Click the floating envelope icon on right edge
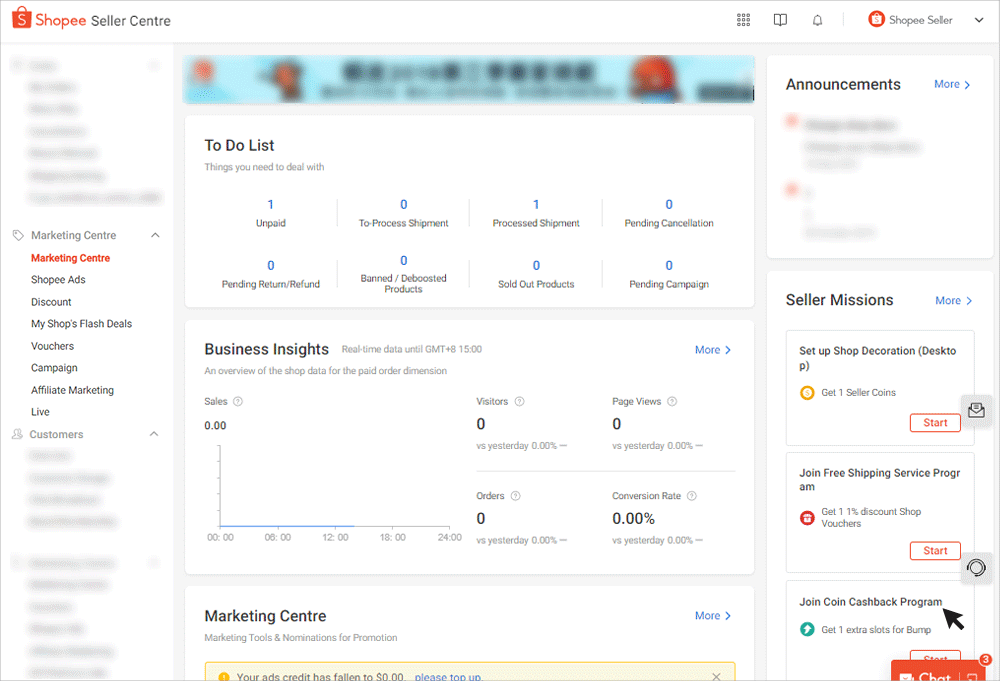This screenshot has width=1000, height=681. coord(975,410)
